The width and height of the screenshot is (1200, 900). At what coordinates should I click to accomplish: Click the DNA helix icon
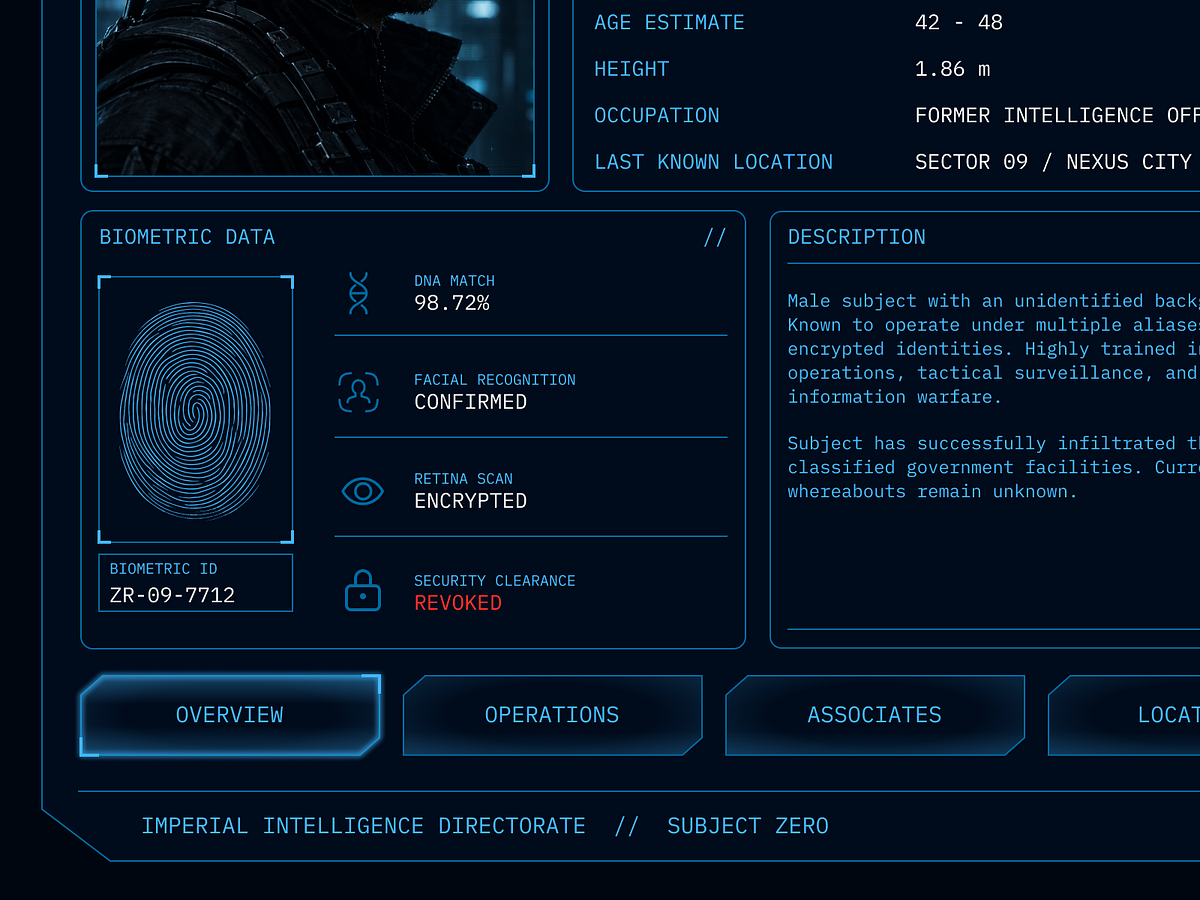coord(358,293)
